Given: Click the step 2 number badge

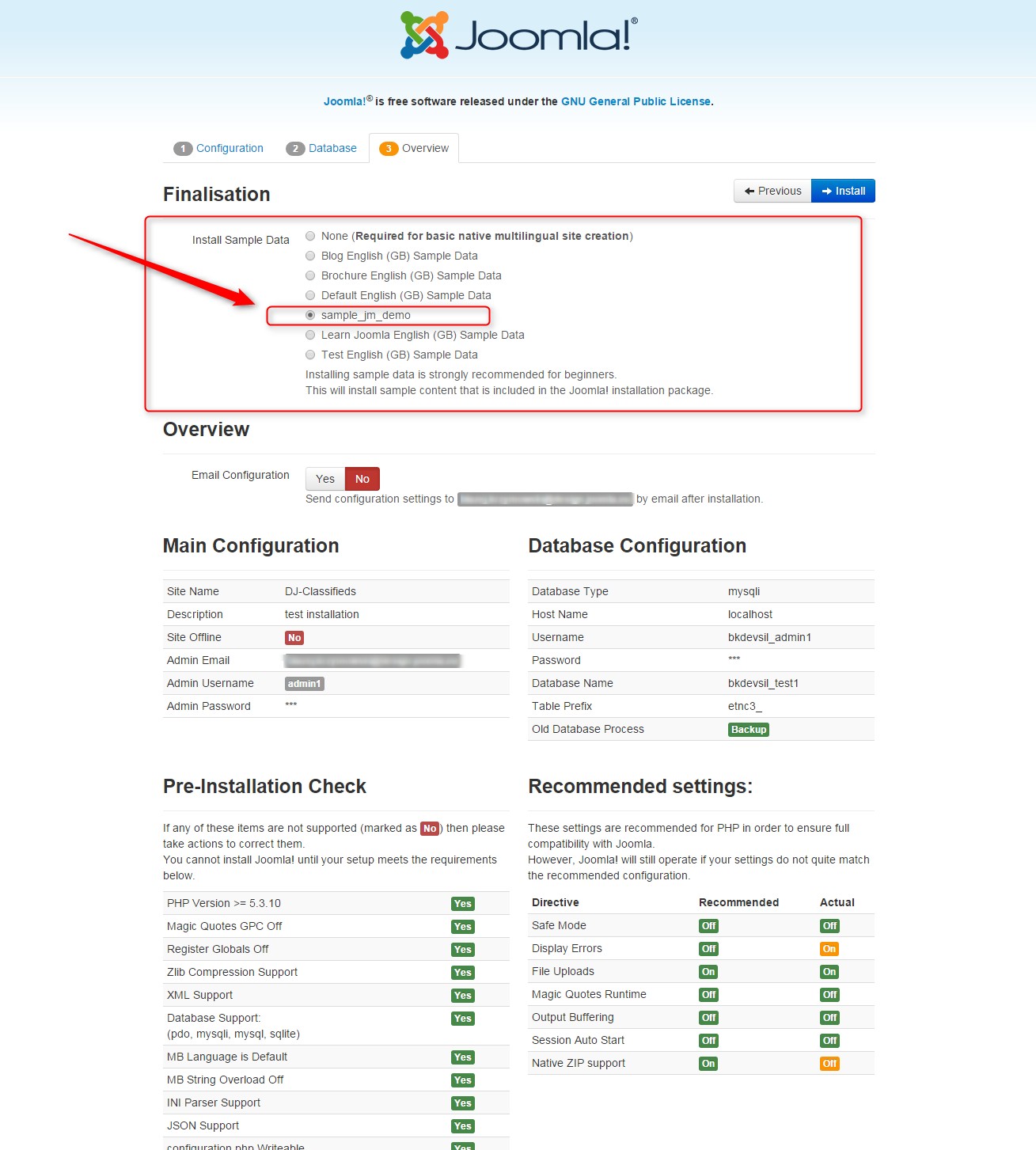Looking at the screenshot, I should 295,149.
